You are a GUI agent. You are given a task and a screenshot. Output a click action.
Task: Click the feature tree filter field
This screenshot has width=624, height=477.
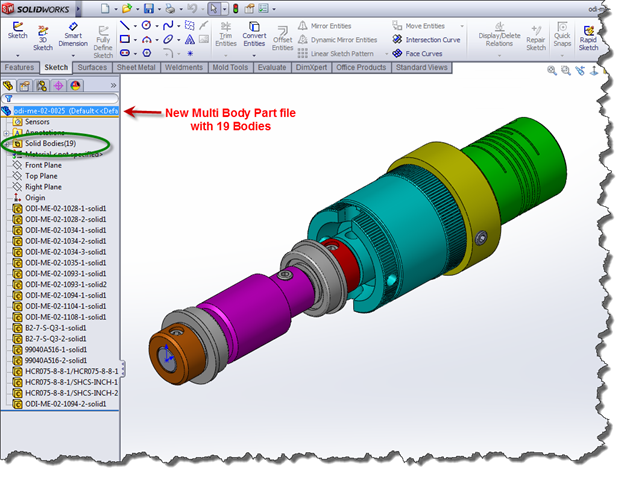tap(60, 98)
